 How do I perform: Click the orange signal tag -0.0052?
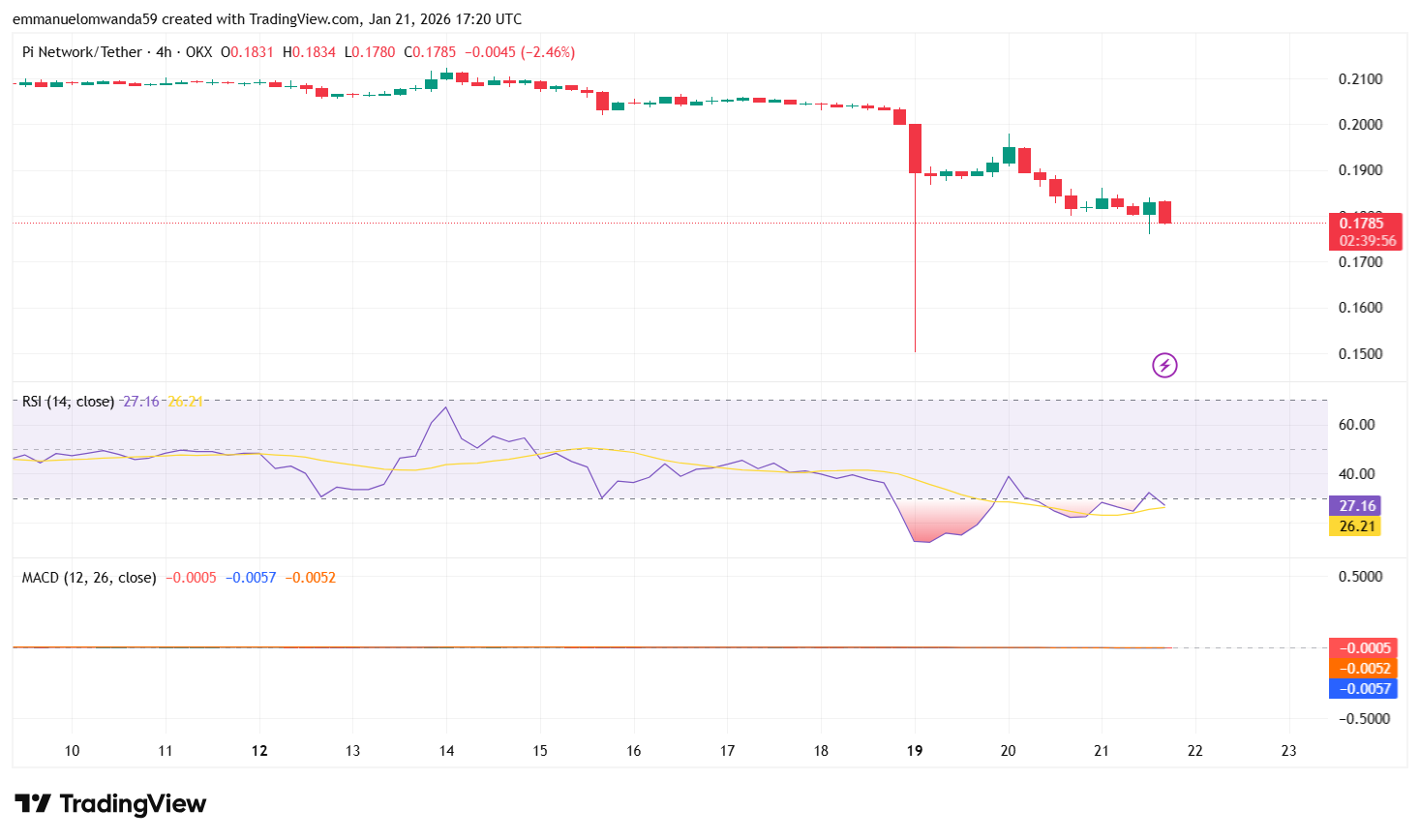[1363, 669]
